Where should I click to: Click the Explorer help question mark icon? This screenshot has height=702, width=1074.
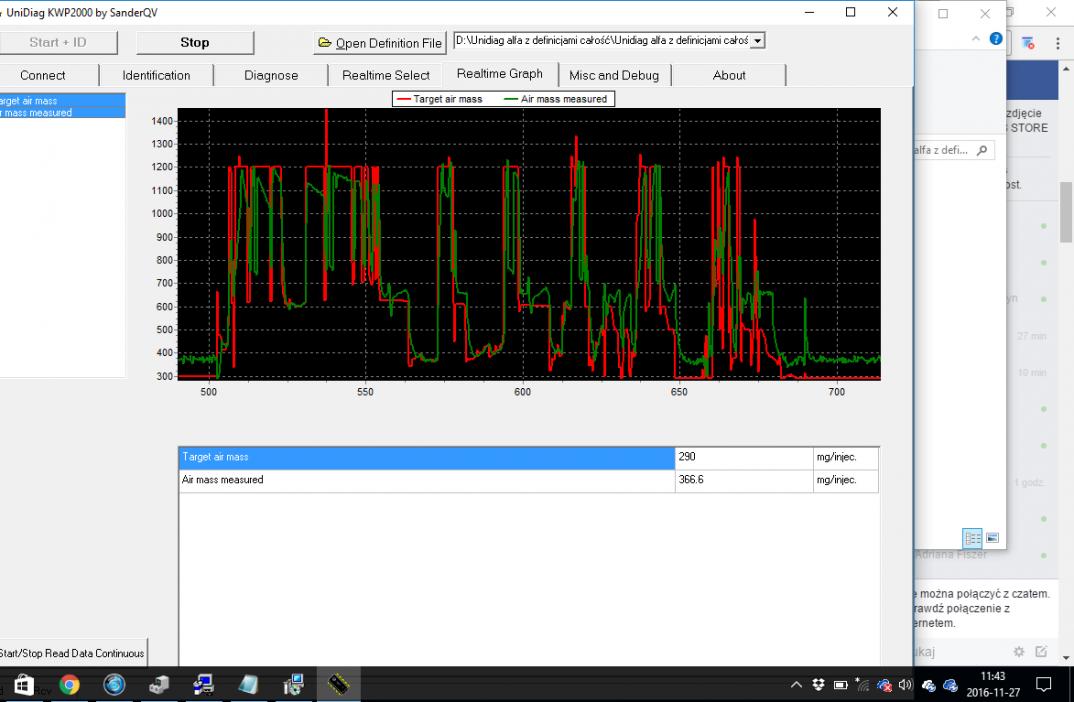[995, 39]
